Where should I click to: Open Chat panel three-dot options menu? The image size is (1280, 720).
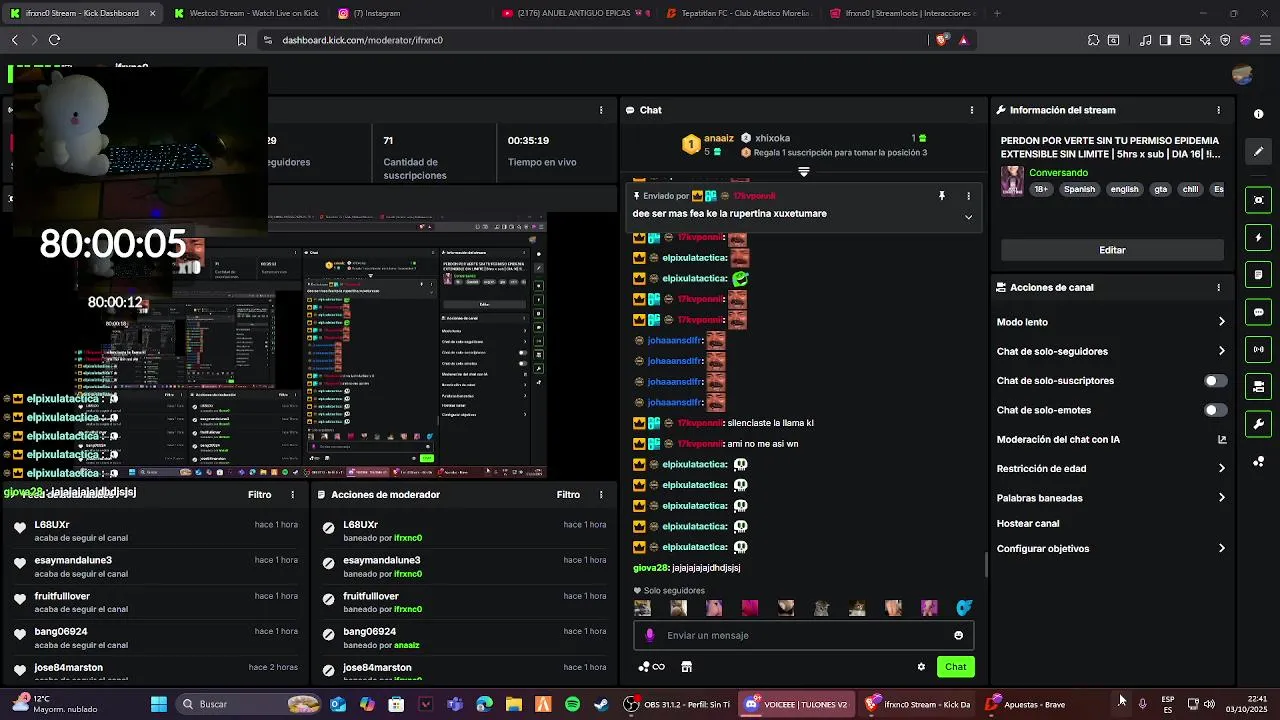(x=972, y=110)
